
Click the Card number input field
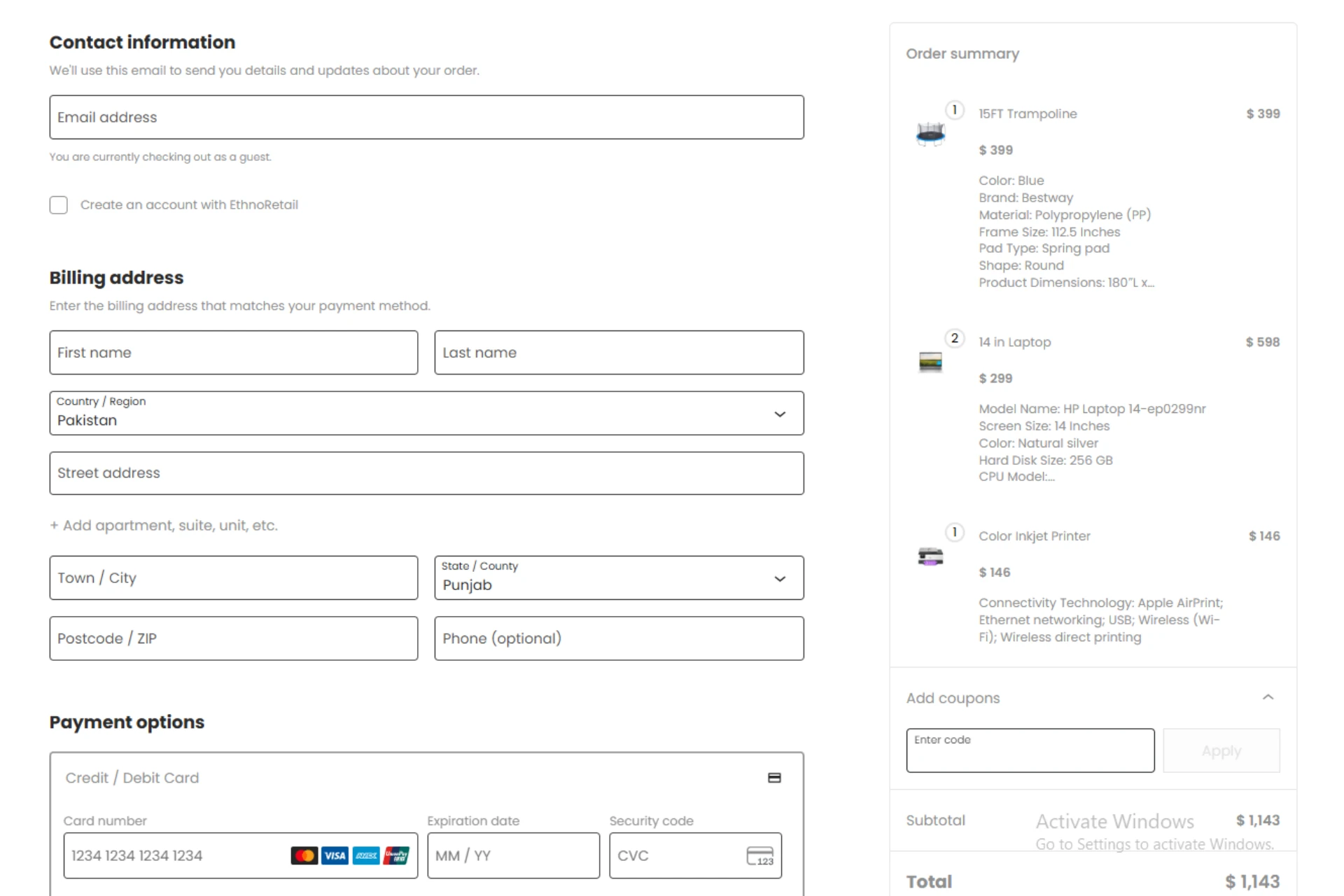175,855
